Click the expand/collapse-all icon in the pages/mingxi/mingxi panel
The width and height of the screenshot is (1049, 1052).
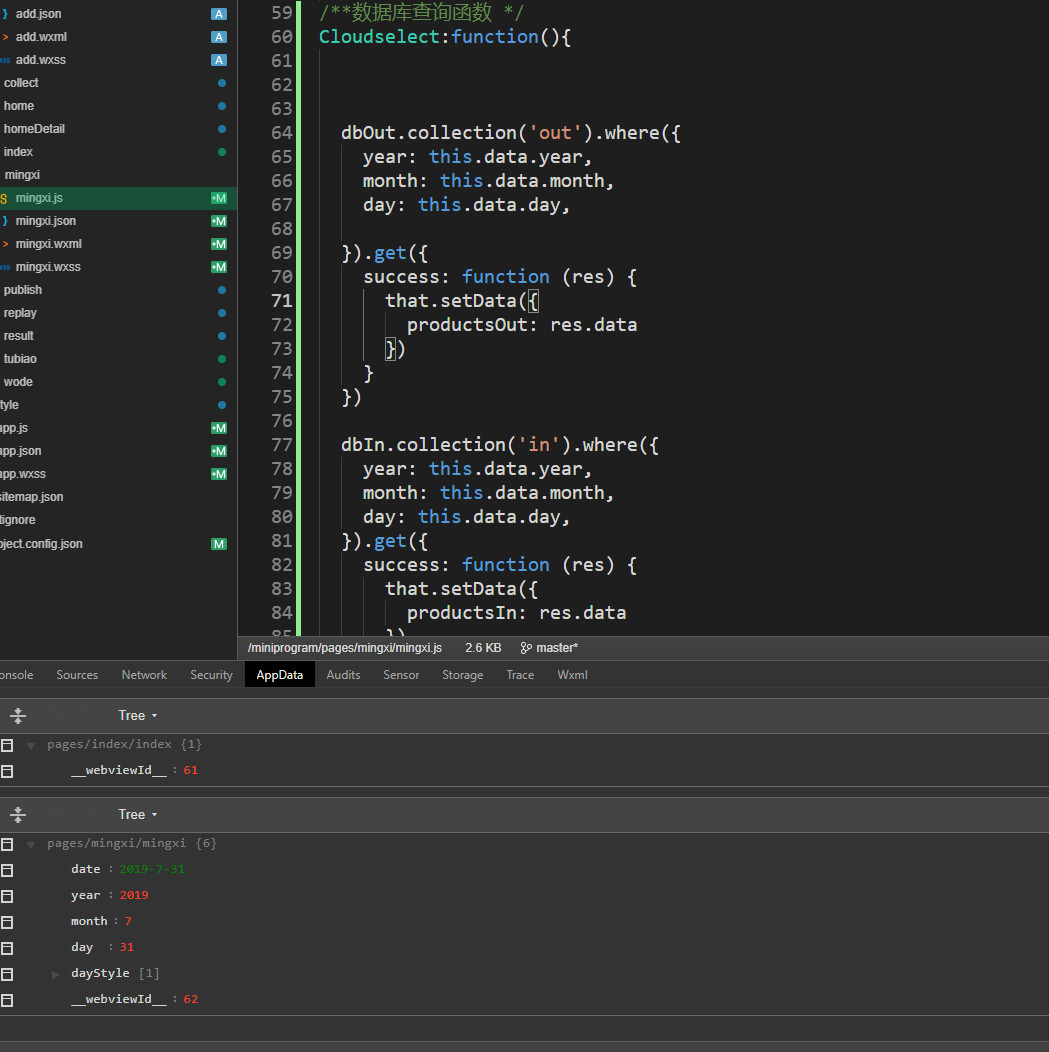pos(18,814)
